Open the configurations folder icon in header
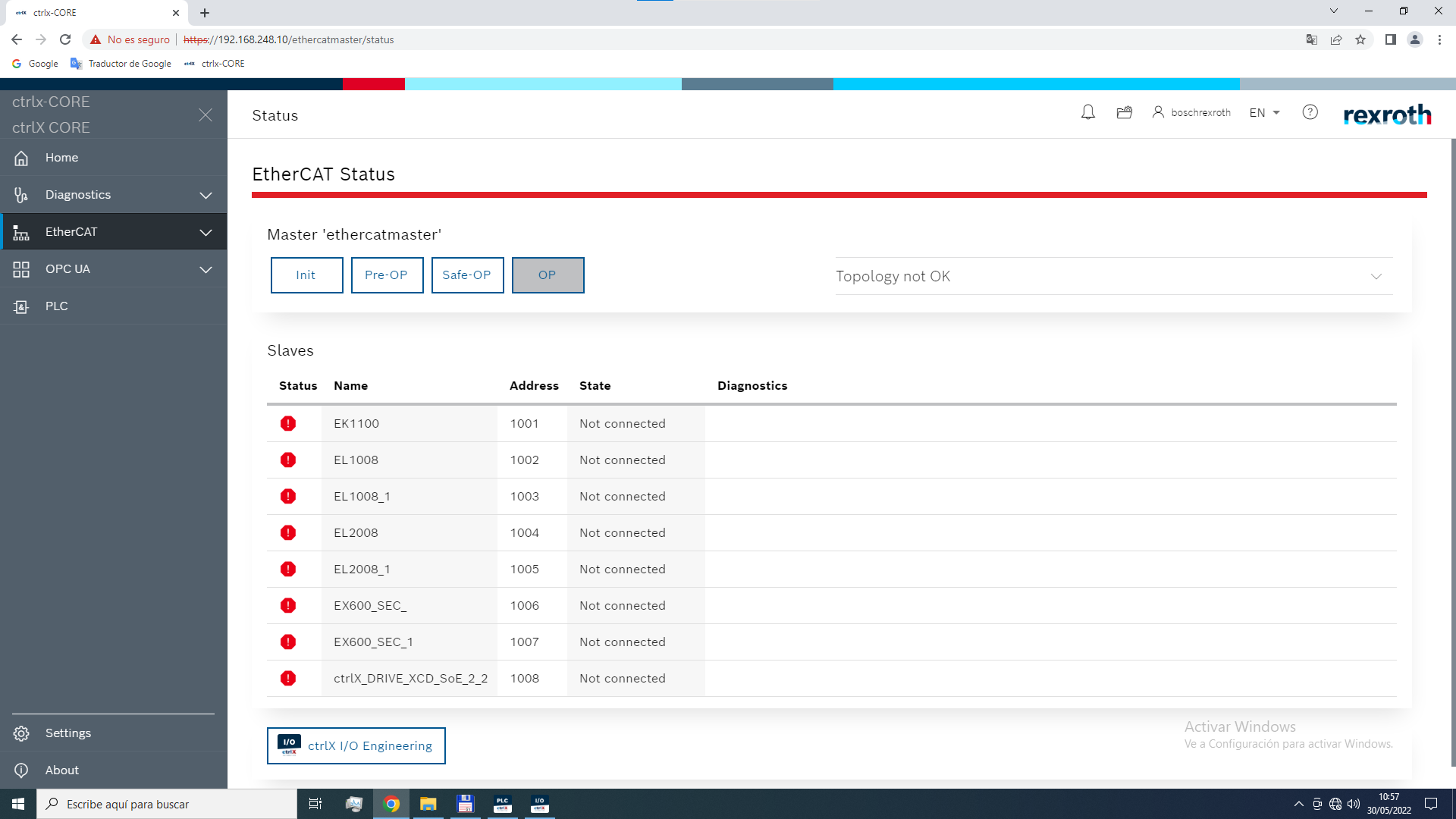This screenshot has width=1456, height=819. (1124, 112)
